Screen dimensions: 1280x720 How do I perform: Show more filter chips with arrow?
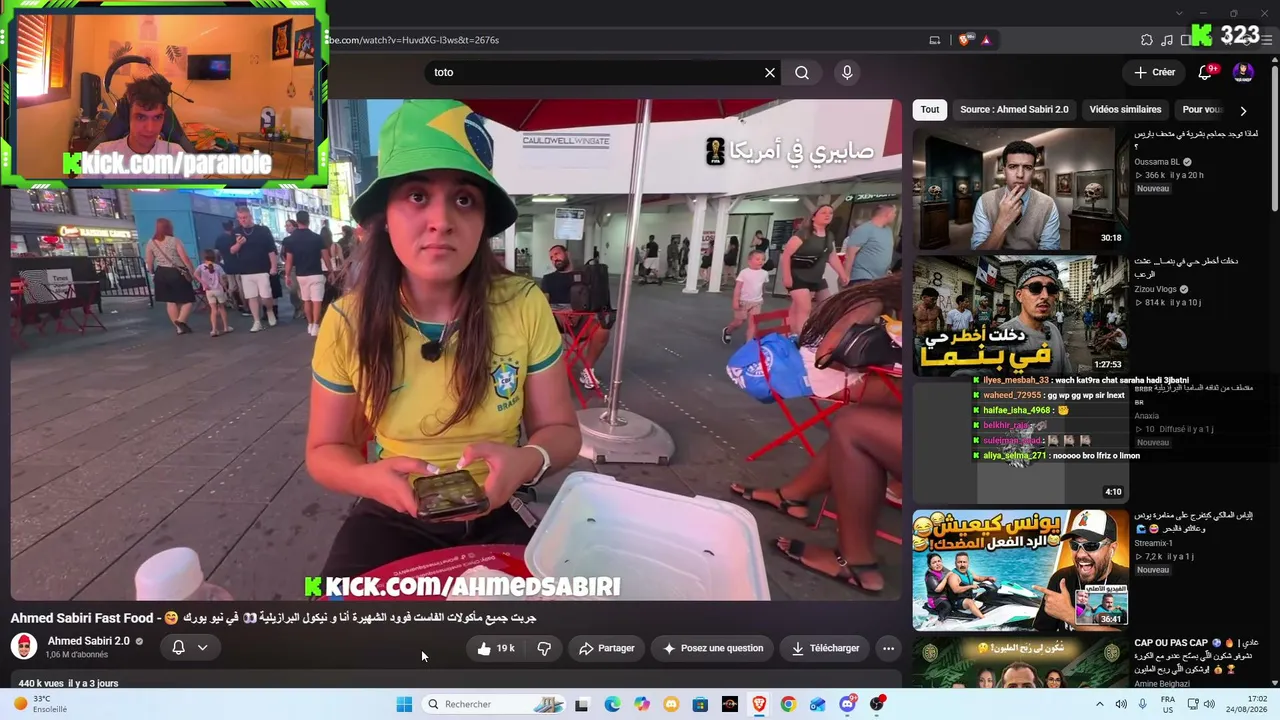(1243, 111)
